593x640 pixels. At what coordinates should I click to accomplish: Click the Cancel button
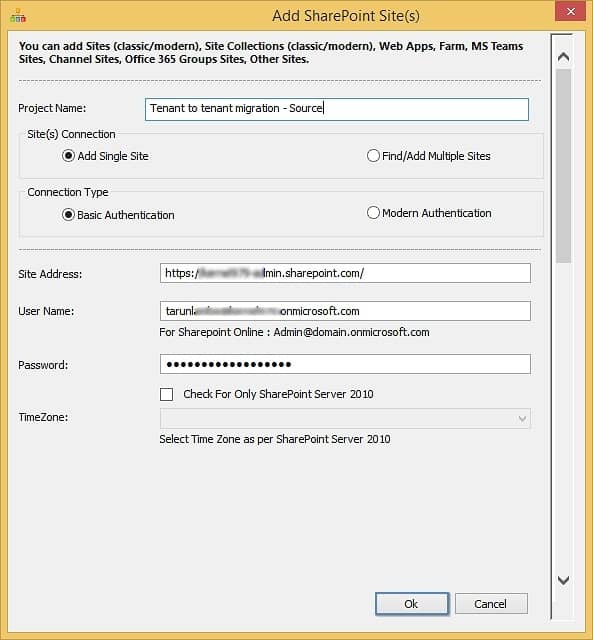pos(491,604)
